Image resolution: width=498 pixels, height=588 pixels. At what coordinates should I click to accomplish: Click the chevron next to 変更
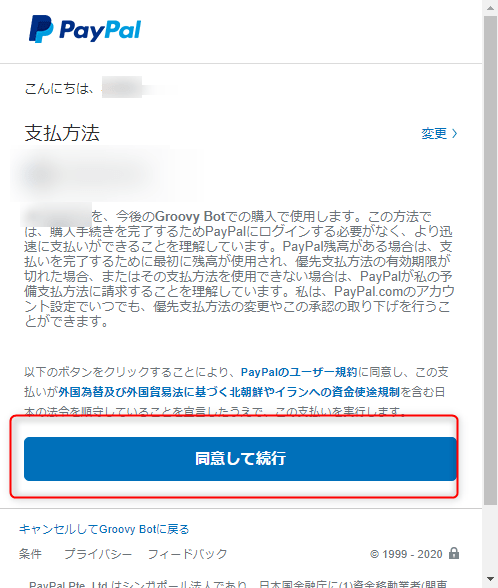point(454,134)
